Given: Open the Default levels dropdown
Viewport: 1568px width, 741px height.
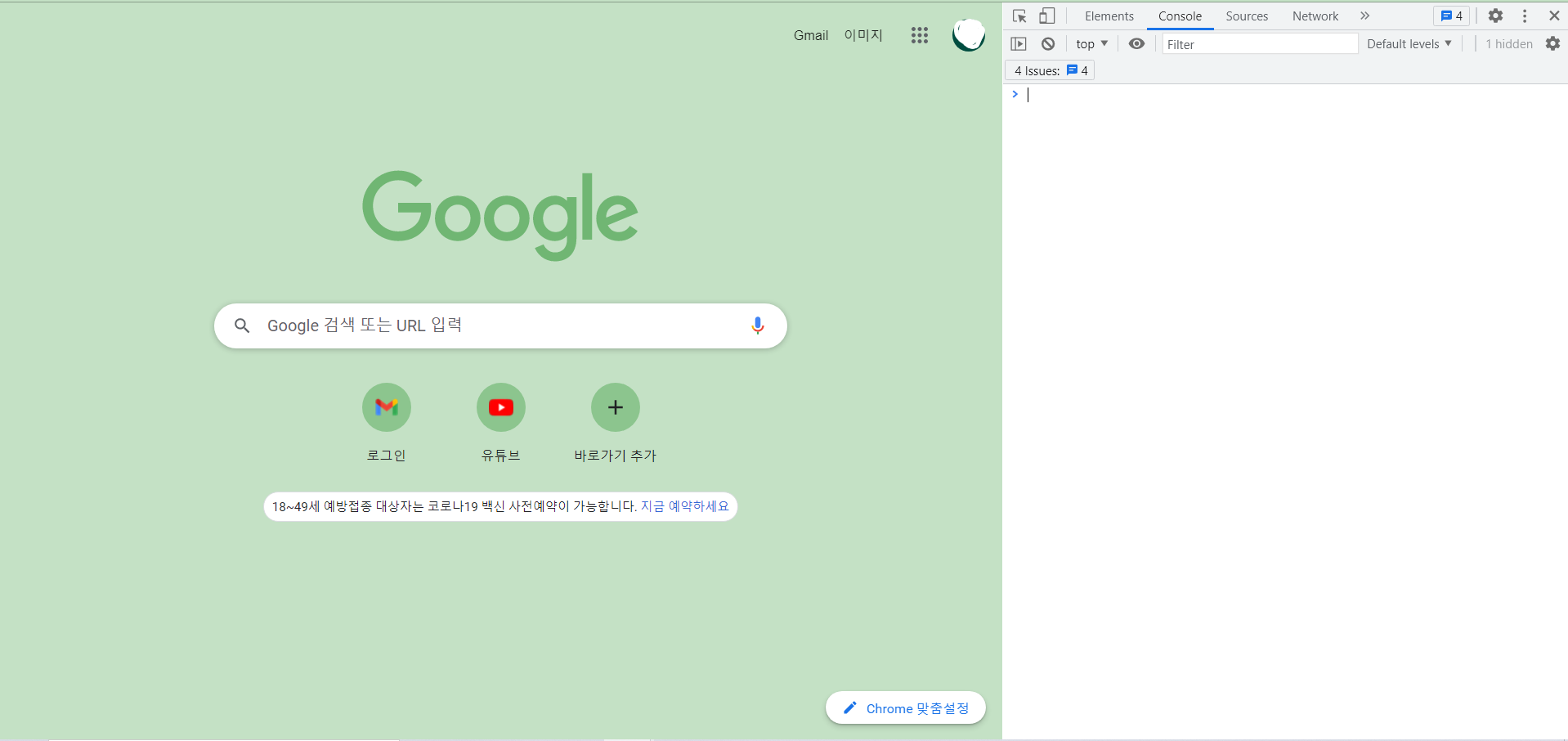Looking at the screenshot, I should click(x=1409, y=44).
